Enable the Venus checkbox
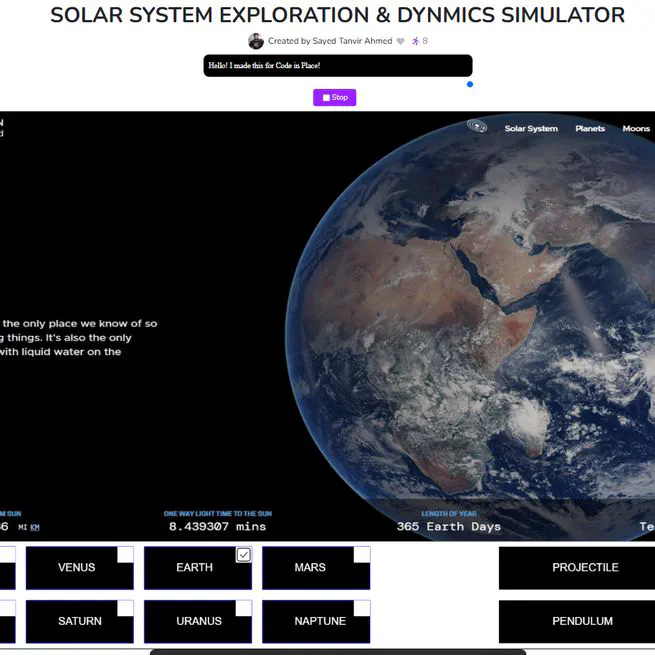 click(125, 554)
